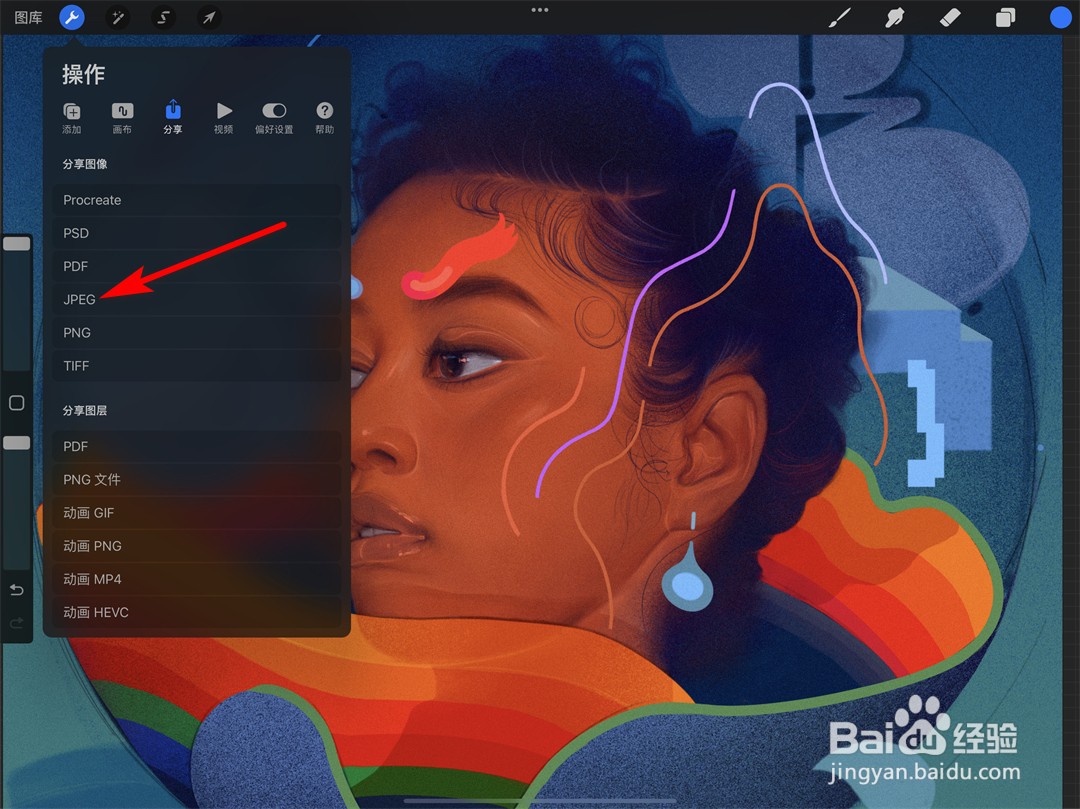This screenshot has width=1080, height=809.
Task: Tap the square modify button on sidebar
Action: pos(17,403)
